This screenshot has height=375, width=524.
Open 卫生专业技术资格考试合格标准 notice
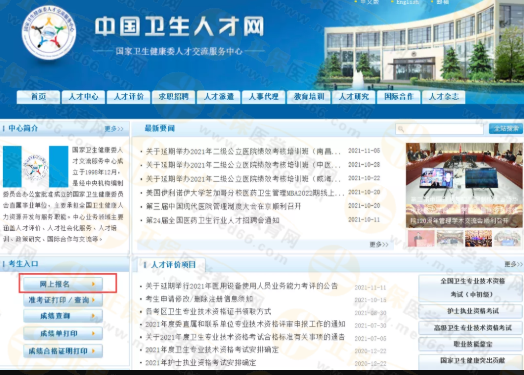tap(245, 337)
